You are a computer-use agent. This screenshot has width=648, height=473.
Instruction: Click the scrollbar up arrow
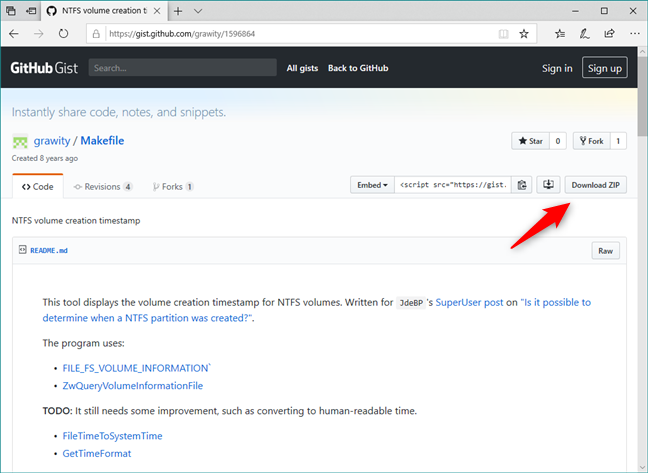coord(642,52)
